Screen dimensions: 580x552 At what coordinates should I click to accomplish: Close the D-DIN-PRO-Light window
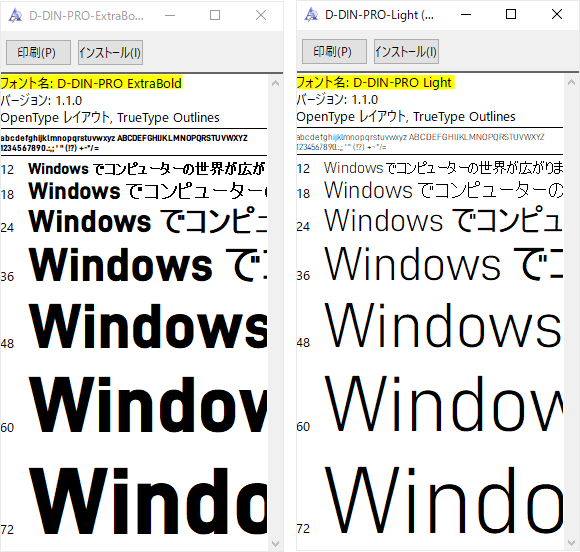click(x=557, y=14)
